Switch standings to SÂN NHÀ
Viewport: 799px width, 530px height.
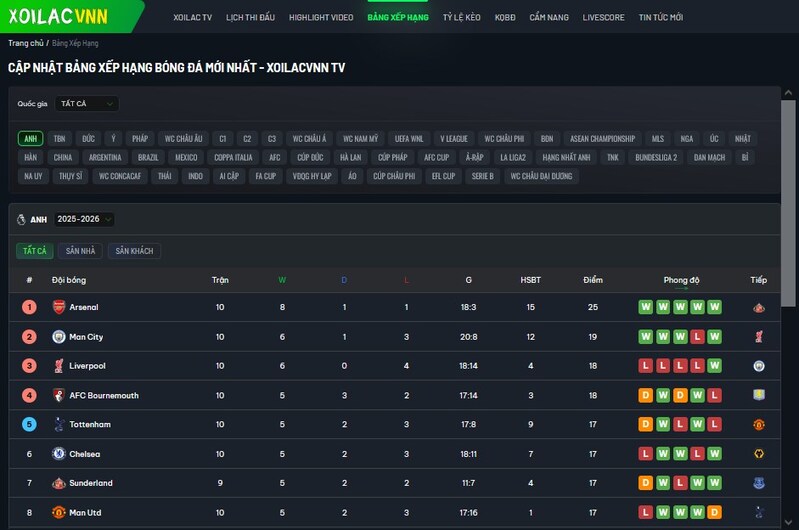point(80,251)
